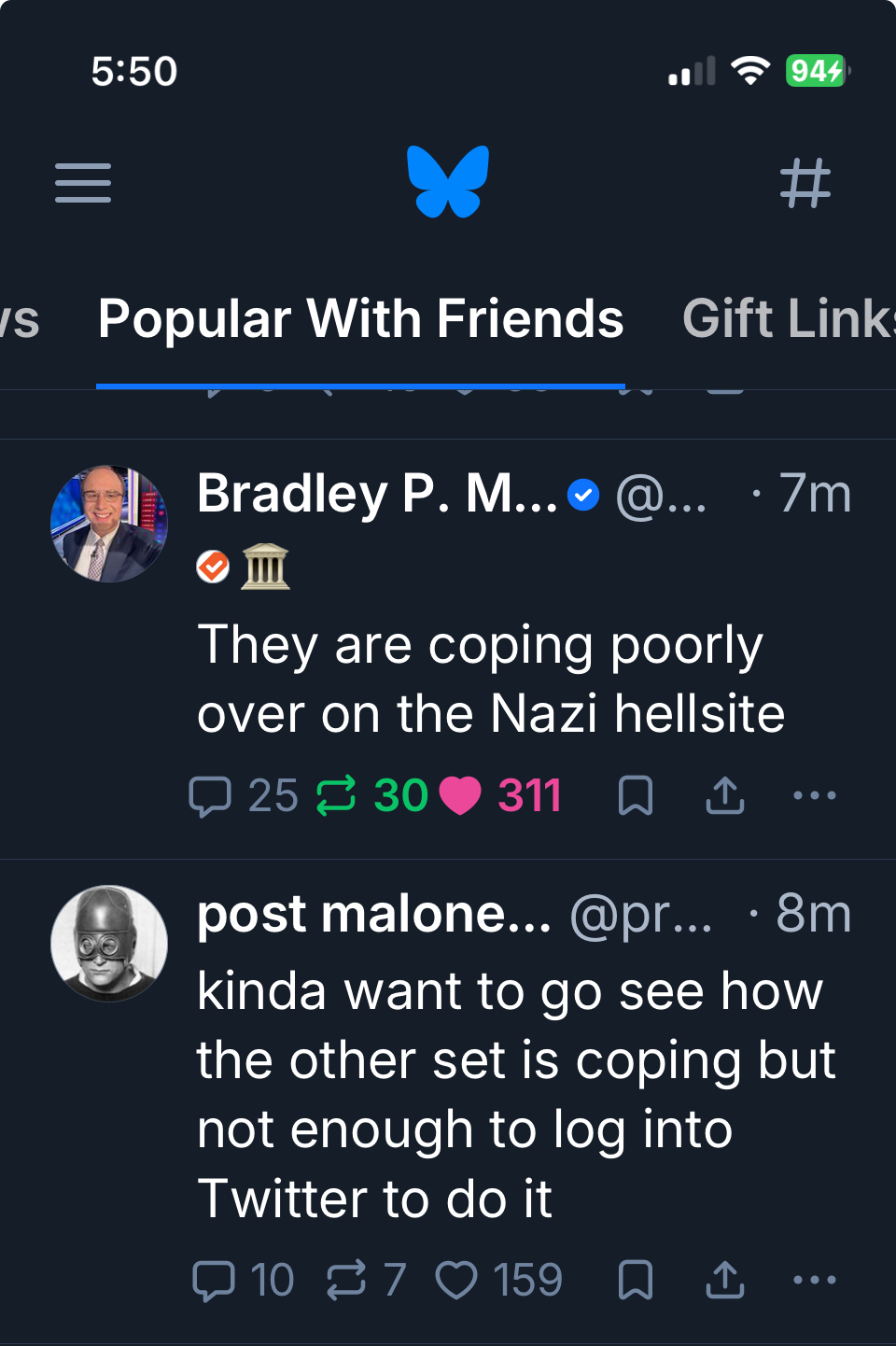The width and height of the screenshot is (896, 1346).
Task: Open the feeds hashtag icon
Action: point(805,182)
